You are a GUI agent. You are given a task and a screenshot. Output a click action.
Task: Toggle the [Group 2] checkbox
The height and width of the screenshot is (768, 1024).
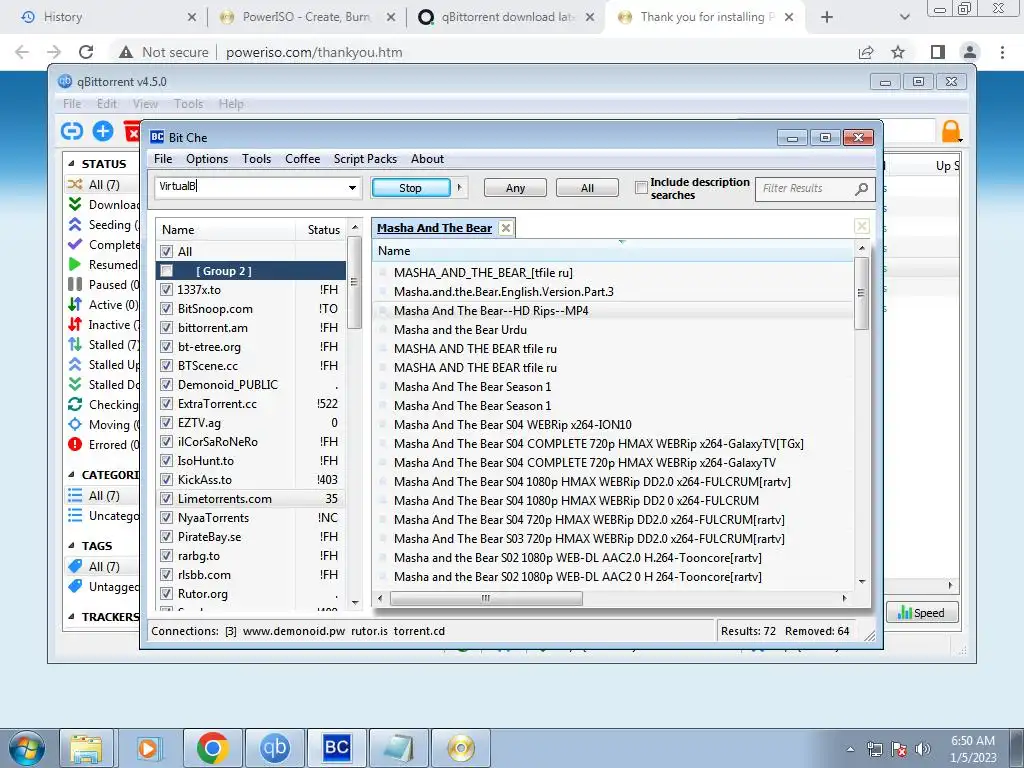tap(167, 270)
